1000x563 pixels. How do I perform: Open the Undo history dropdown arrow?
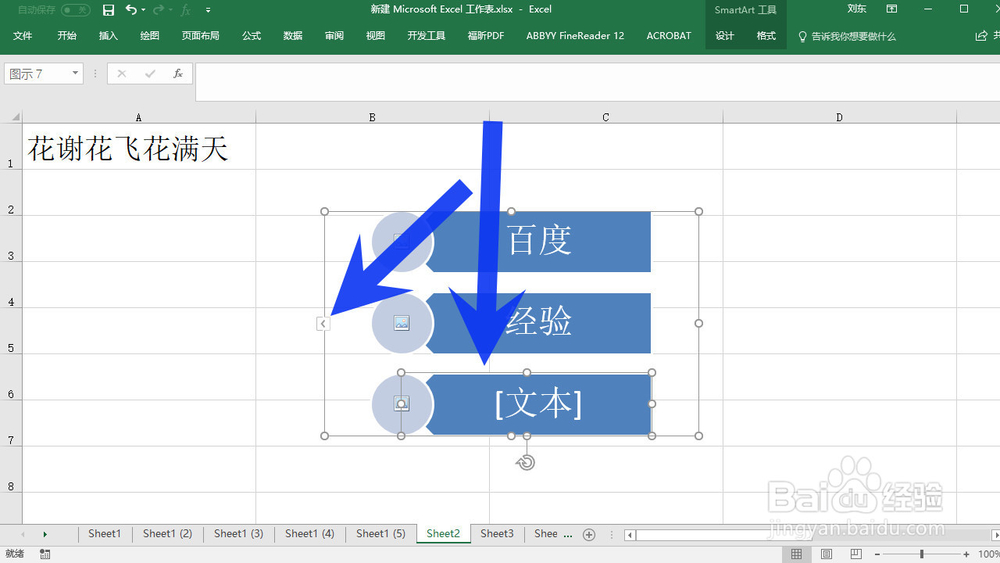pyautogui.click(x=143, y=10)
